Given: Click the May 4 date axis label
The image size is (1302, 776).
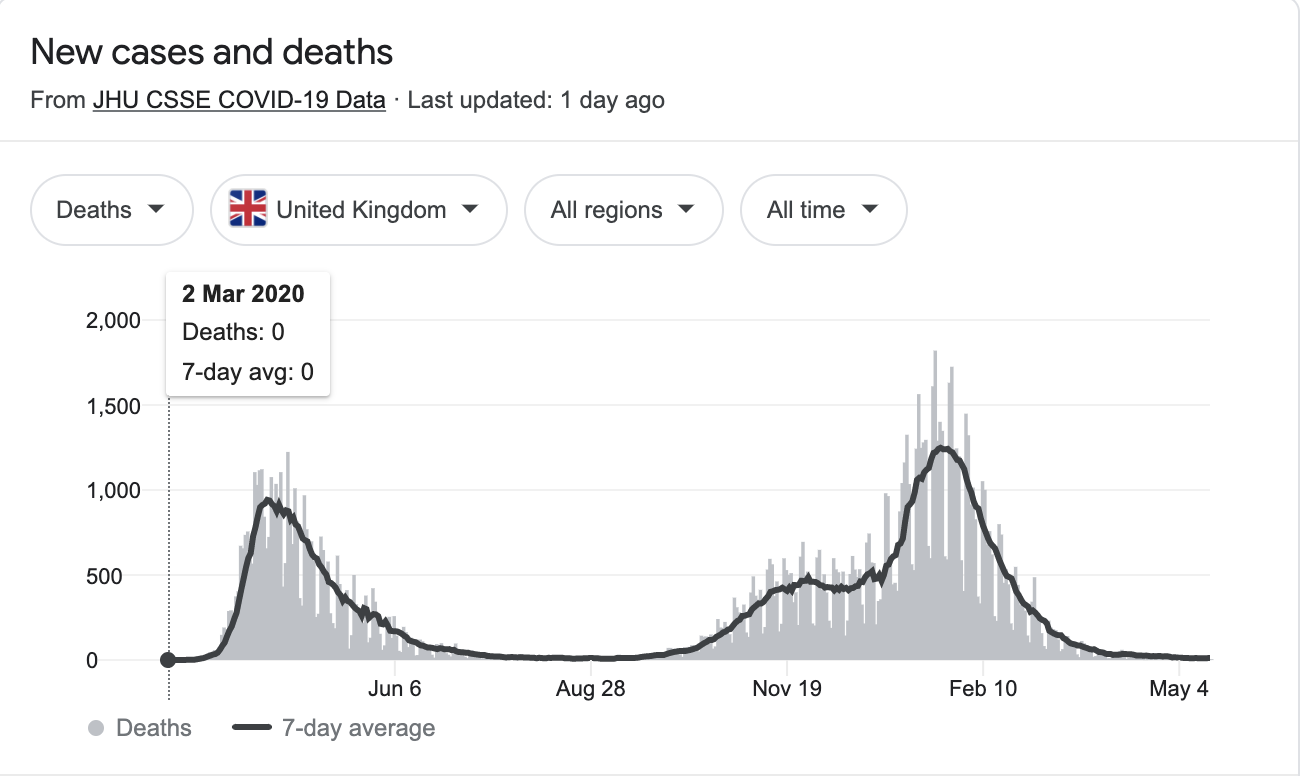Looking at the screenshot, I should (x=1179, y=689).
